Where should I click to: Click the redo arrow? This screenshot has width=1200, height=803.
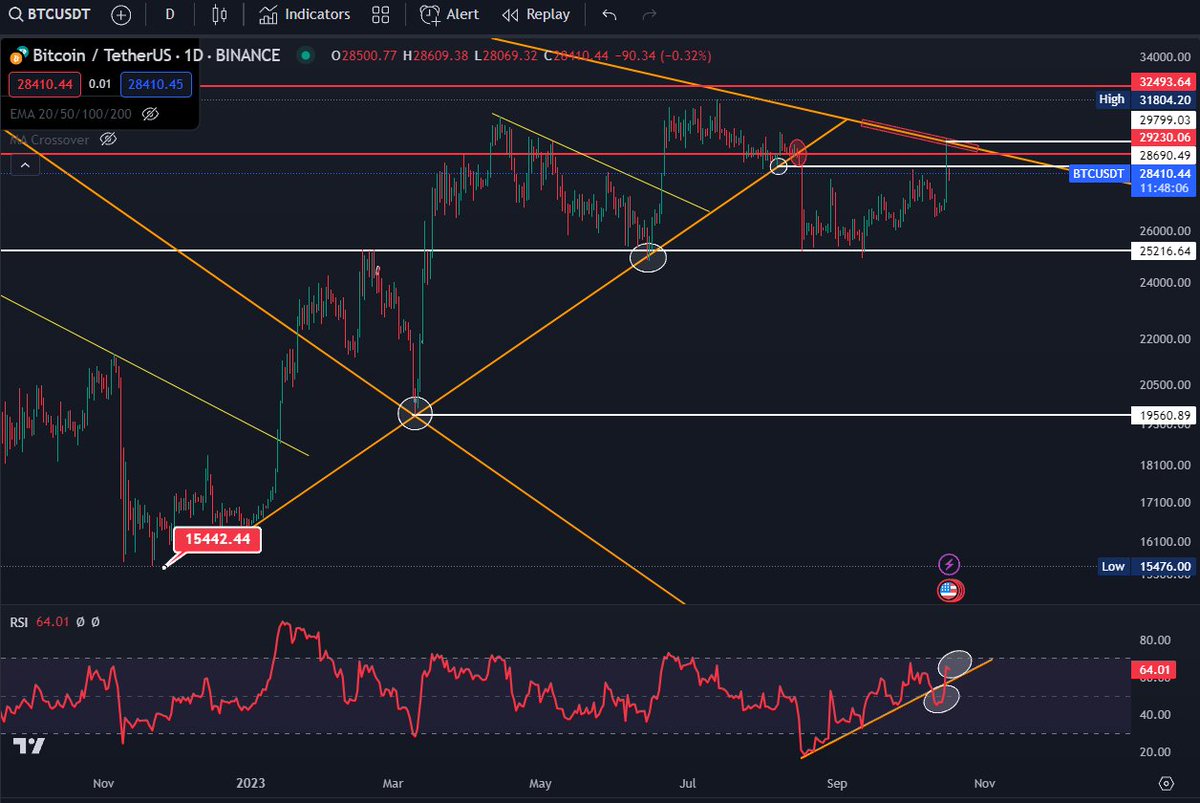649,15
